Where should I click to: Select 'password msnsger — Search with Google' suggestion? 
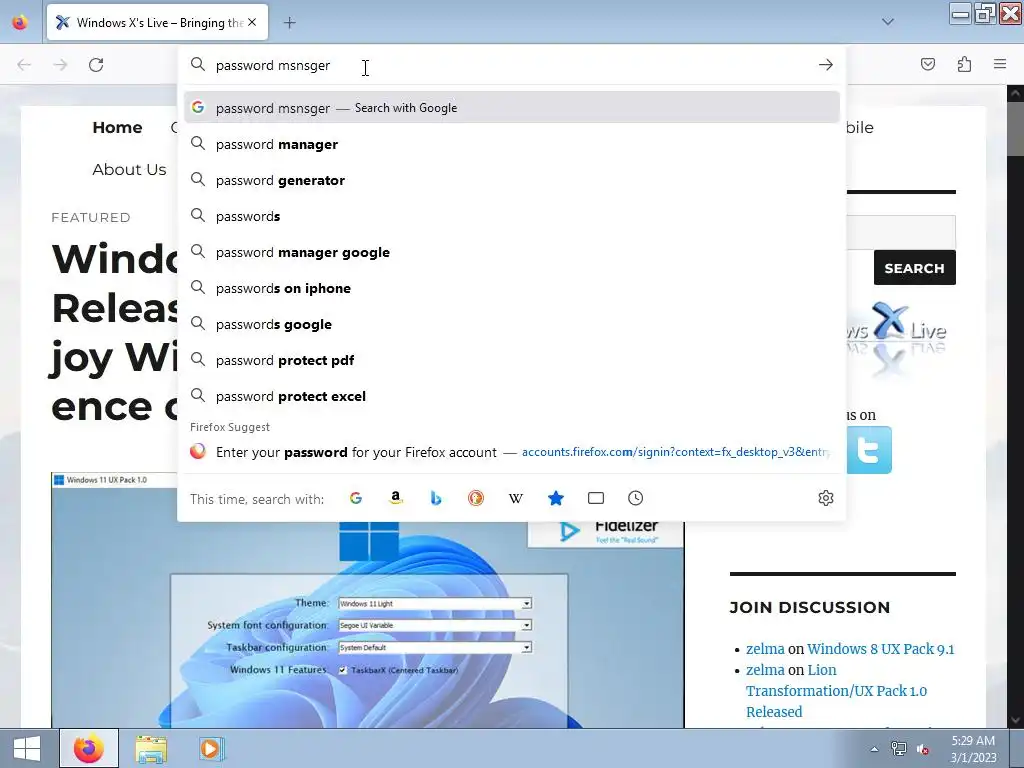pyautogui.click(x=511, y=108)
